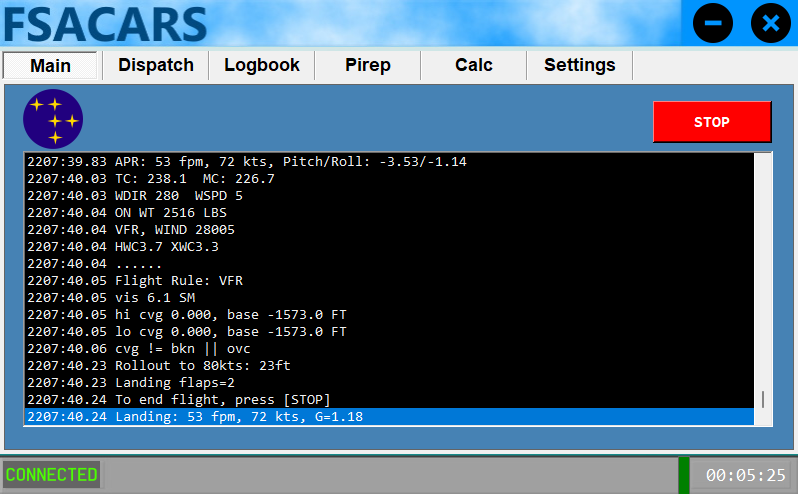Viewport: 798px width, 494px height.
Task: Open the Pirep tab
Action: (x=368, y=66)
